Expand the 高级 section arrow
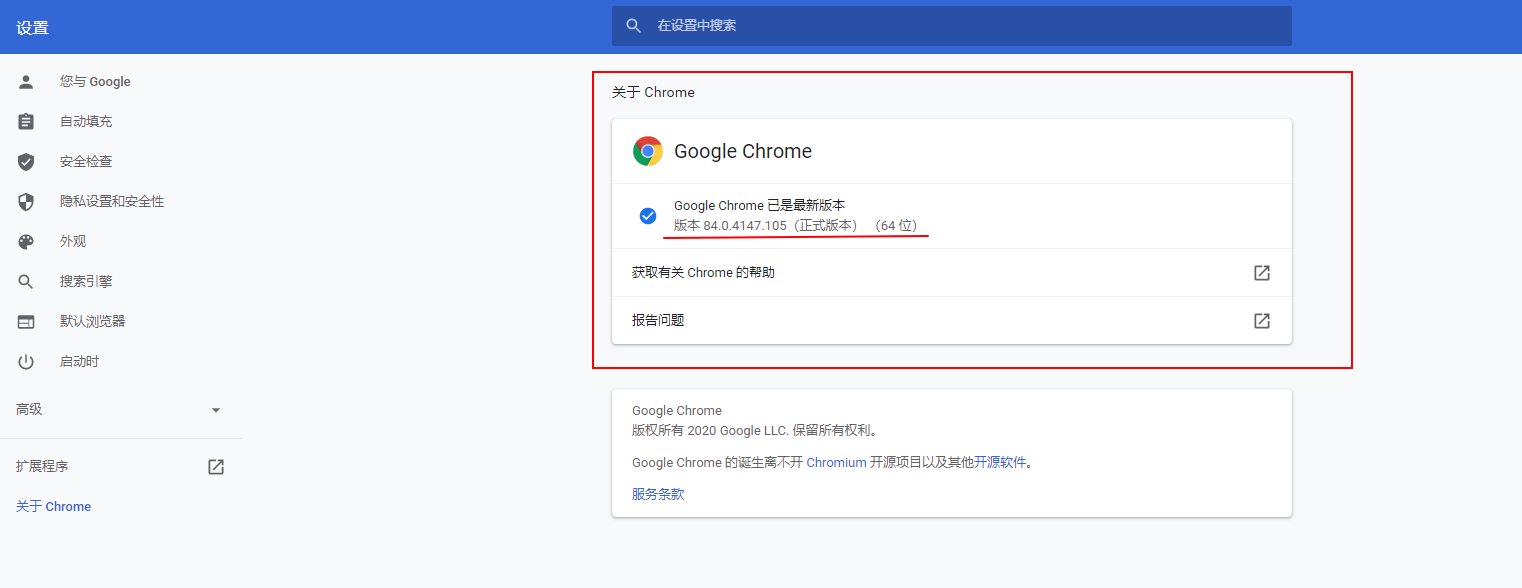 (216, 410)
